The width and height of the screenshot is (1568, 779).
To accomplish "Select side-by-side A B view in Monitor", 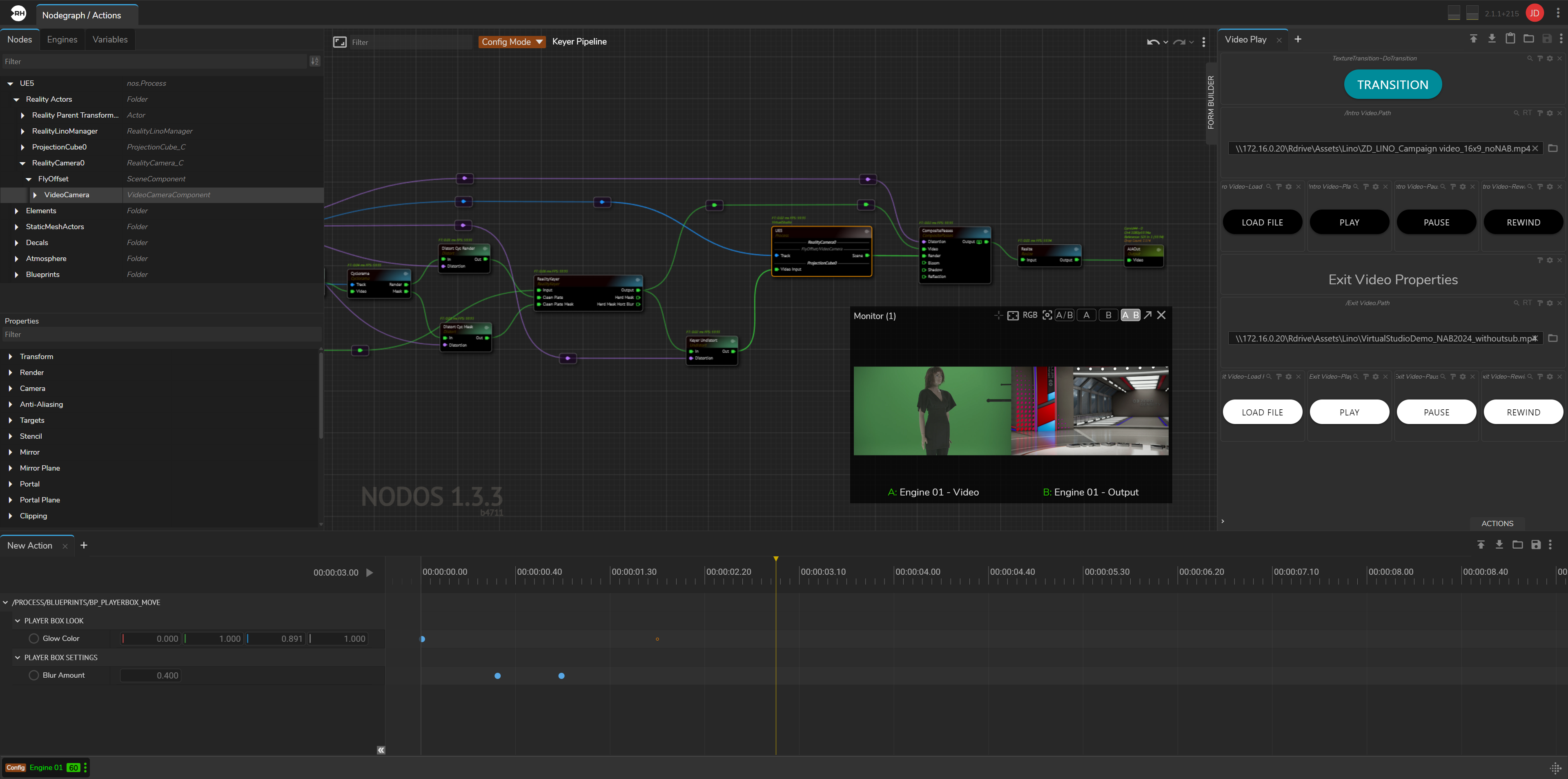I will [1130, 315].
